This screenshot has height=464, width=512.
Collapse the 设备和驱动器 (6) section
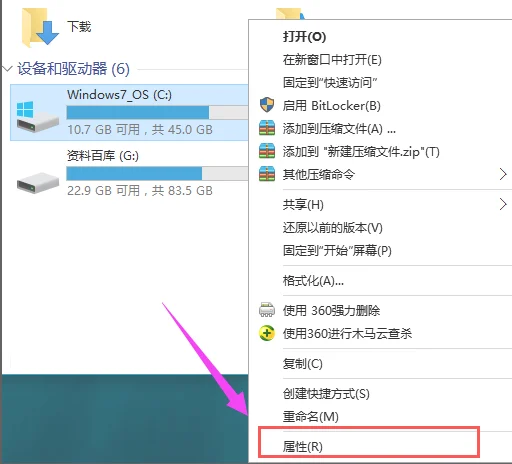click(7, 69)
